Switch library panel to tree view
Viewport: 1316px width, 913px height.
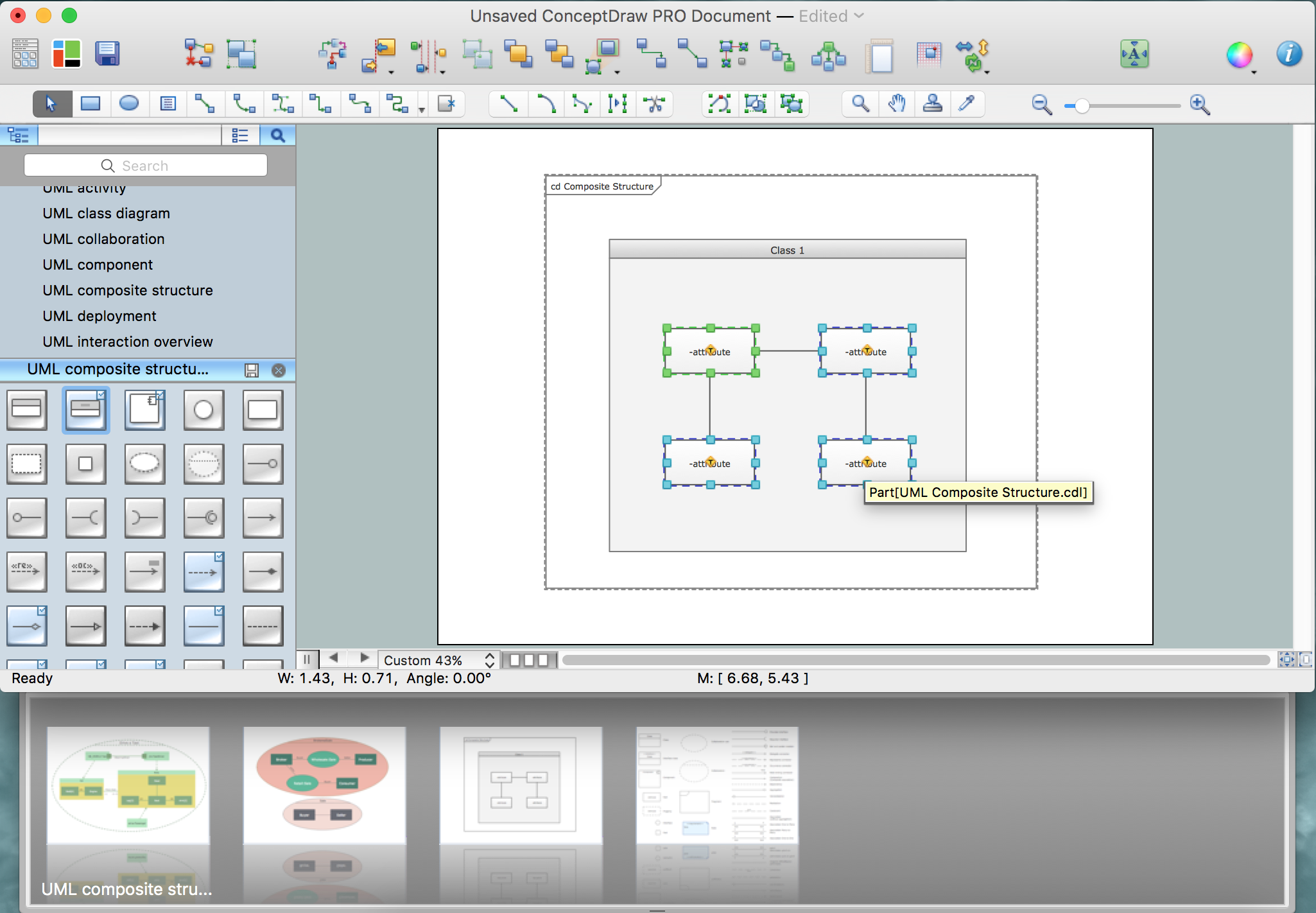point(19,135)
